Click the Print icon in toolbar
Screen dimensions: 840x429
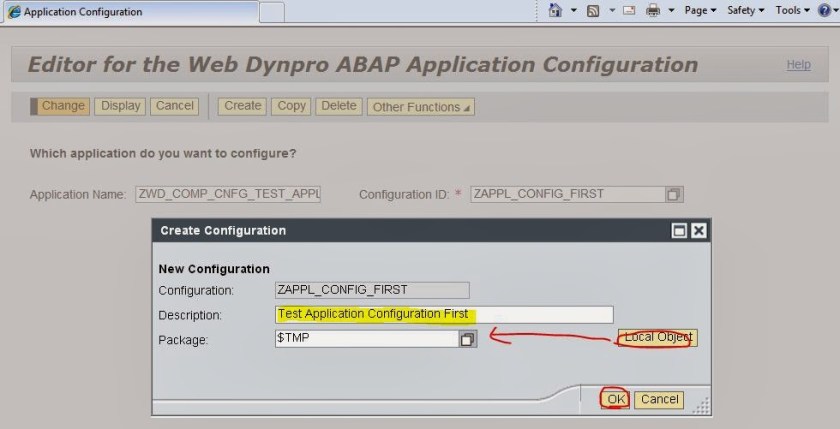652,10
